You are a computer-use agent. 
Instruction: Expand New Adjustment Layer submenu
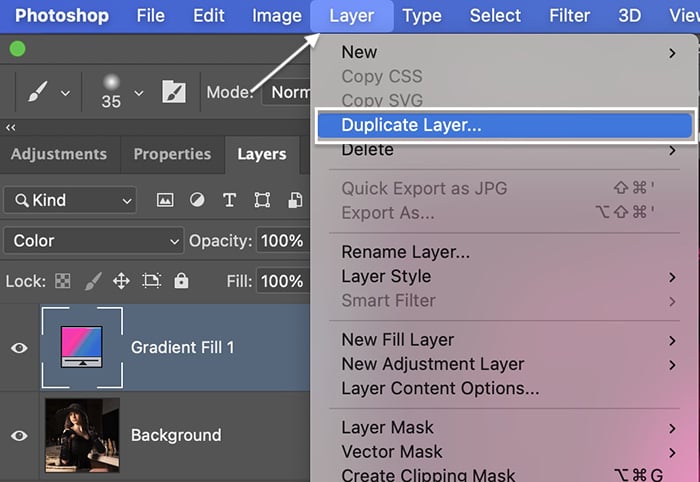(x=672, y=366)
